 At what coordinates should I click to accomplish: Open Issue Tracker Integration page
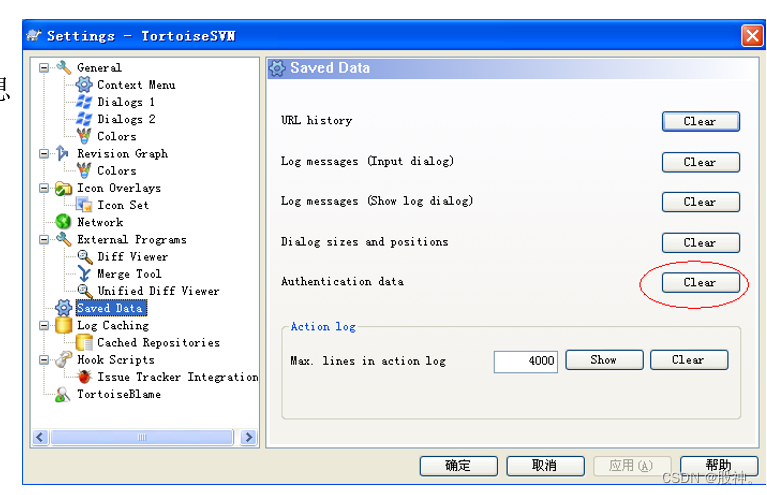click(x=178, y=377)
